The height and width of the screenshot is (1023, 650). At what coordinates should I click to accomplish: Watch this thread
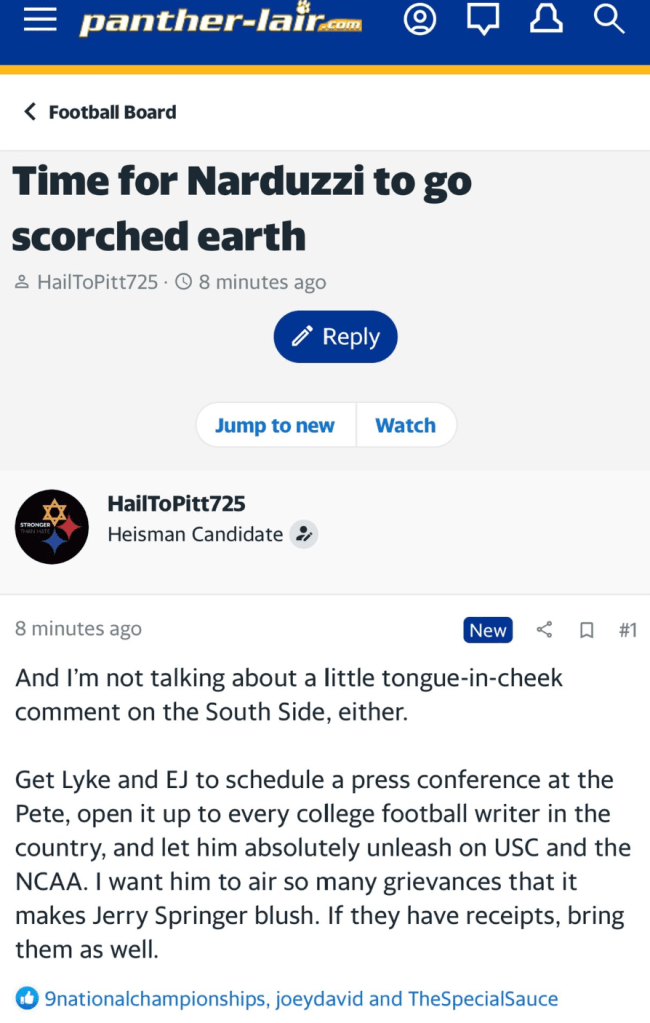click(x=405, y=425)
